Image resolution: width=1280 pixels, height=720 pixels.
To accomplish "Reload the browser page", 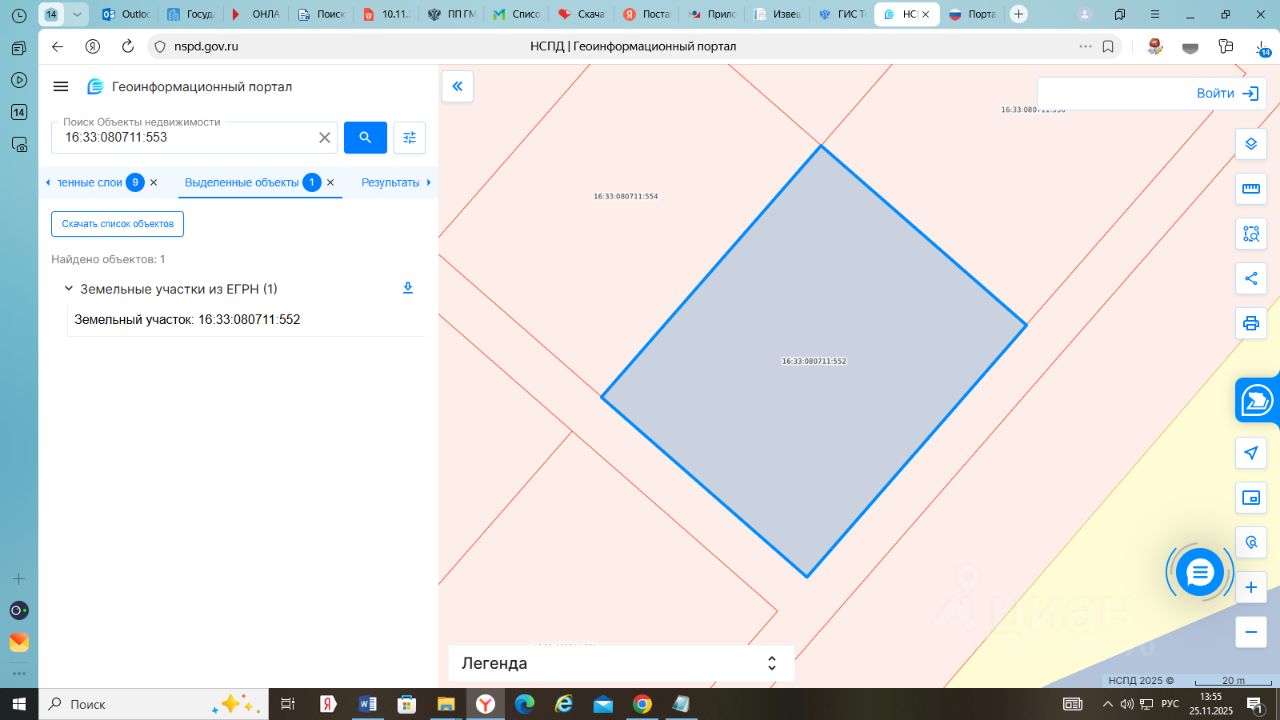I will 127,46.
